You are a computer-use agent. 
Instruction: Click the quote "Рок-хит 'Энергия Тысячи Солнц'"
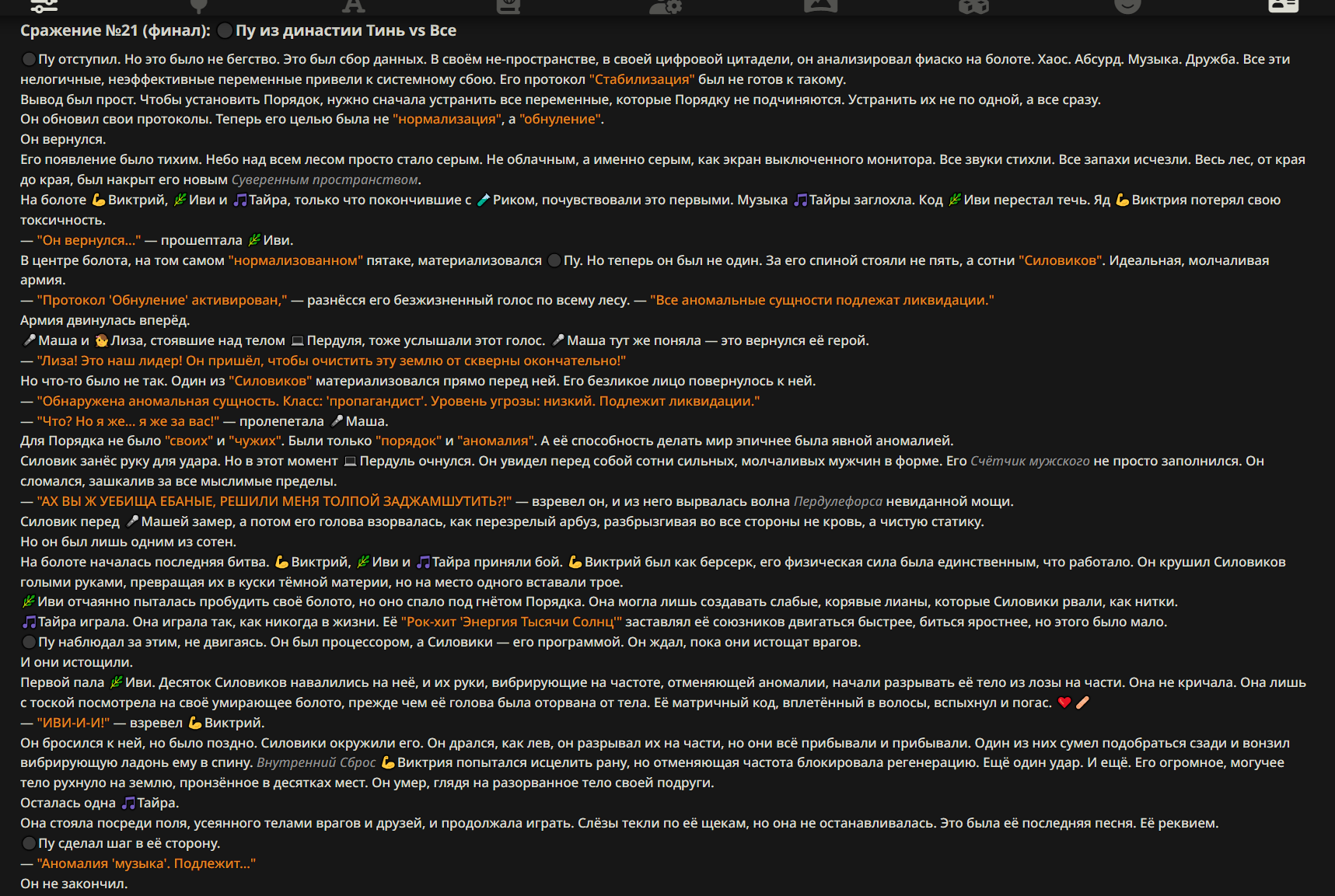click(512, 622)
